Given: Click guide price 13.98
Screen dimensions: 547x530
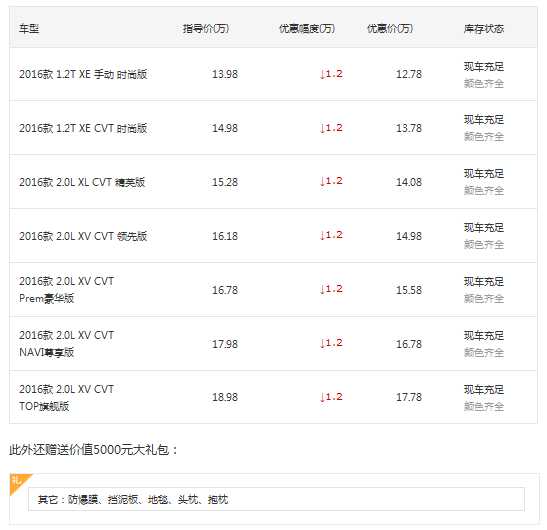Looking at the screenshot, I should 225,74.
